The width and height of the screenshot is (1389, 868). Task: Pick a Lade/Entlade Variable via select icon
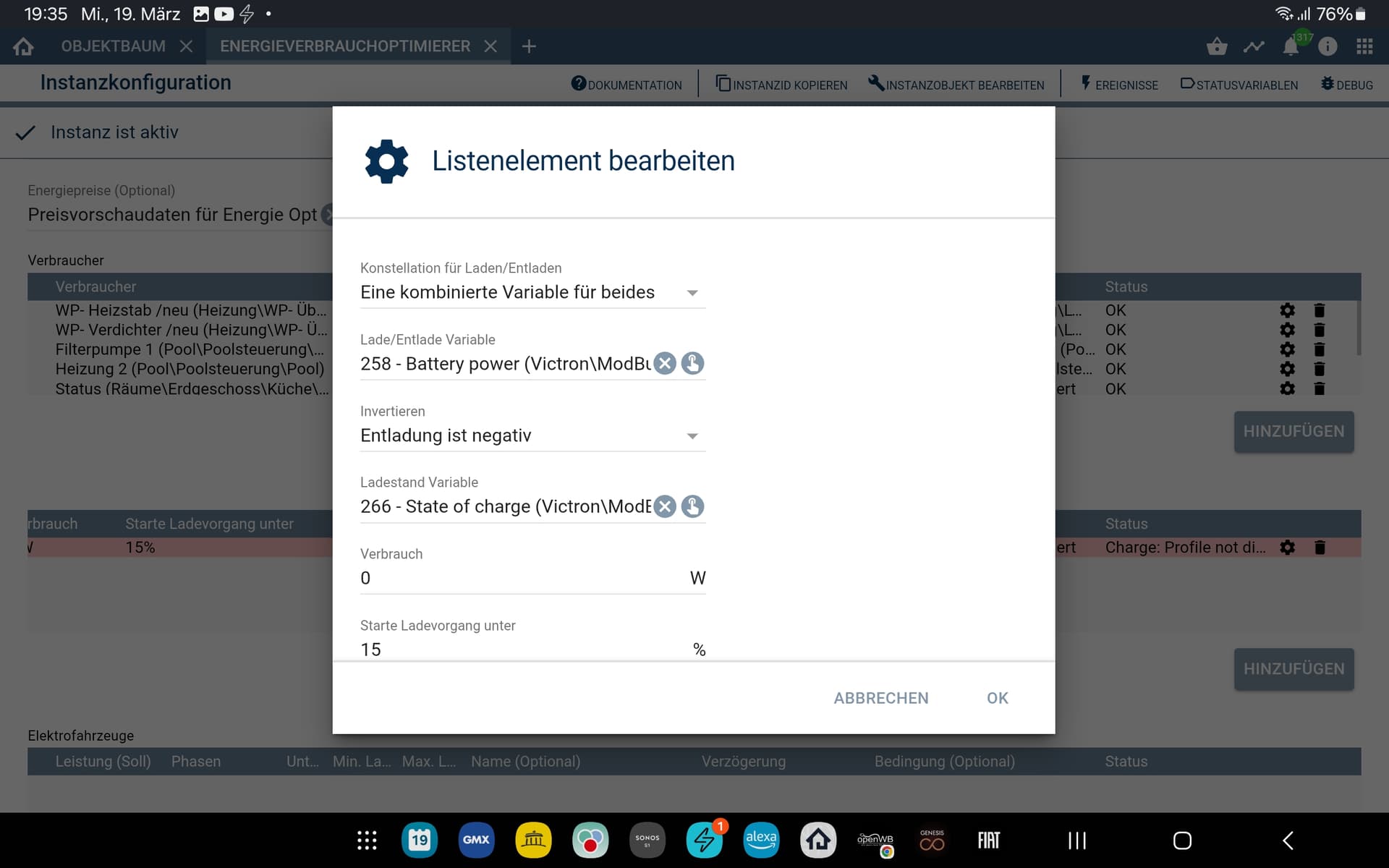692,363
